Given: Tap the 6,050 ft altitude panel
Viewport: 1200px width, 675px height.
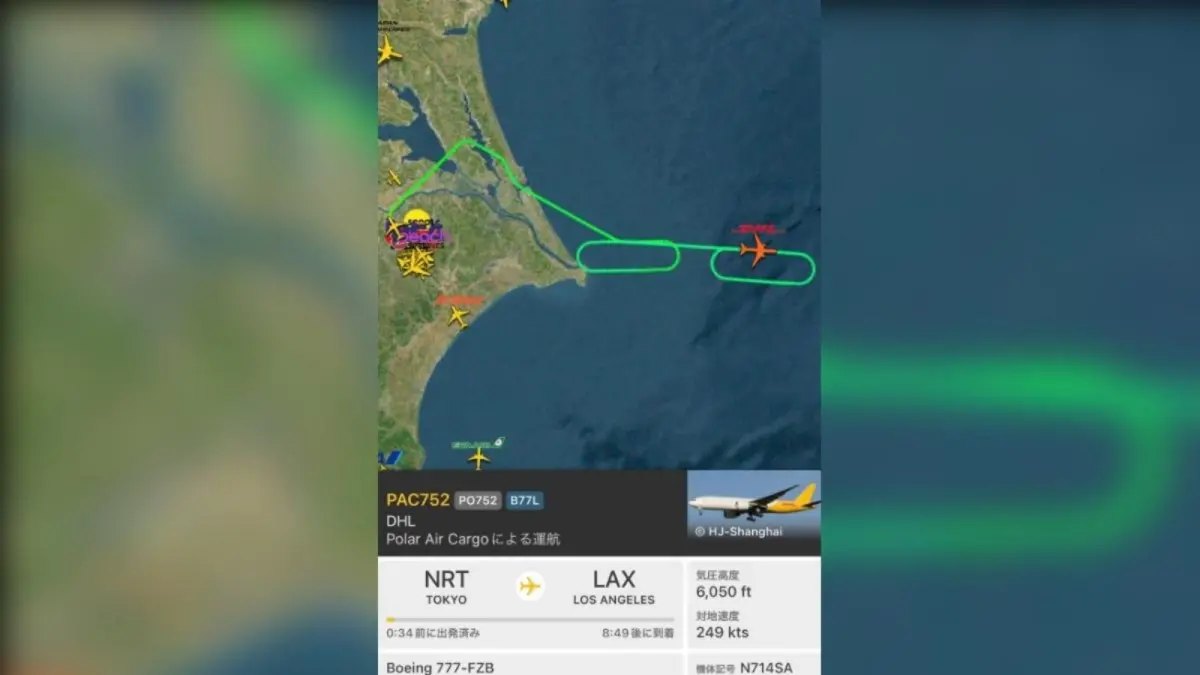Looking at the screenshot, I should tap(753, 584).
